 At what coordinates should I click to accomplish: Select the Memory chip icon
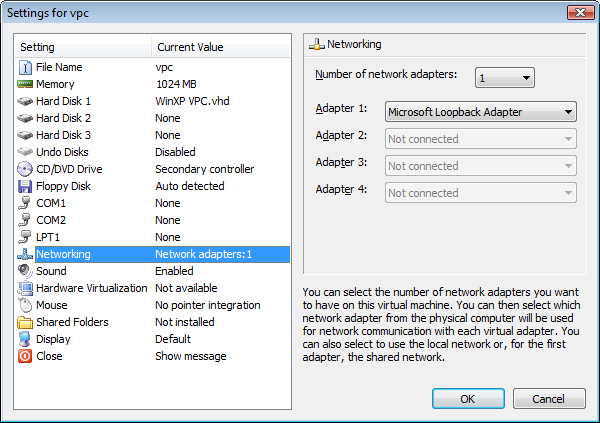click(25, 84)
